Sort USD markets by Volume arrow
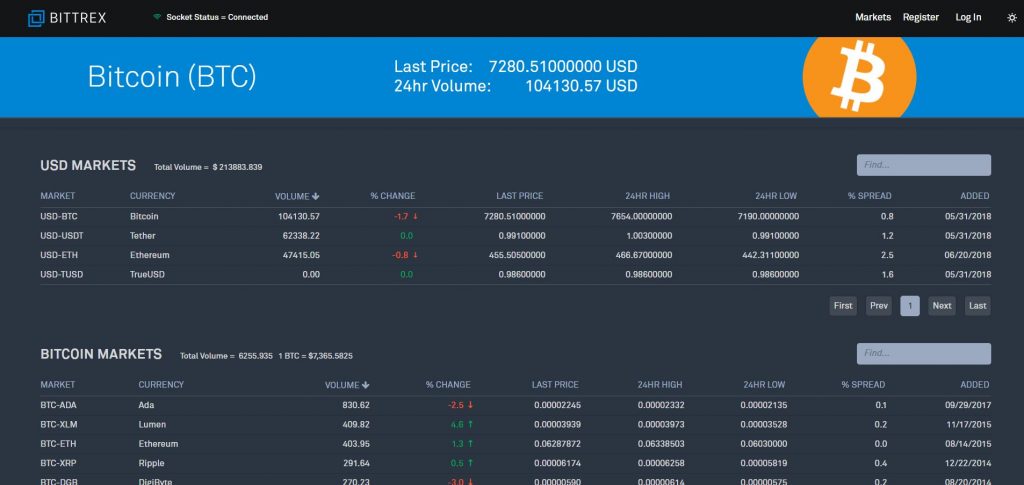The image size is (1024, 485). coord(315,196)
